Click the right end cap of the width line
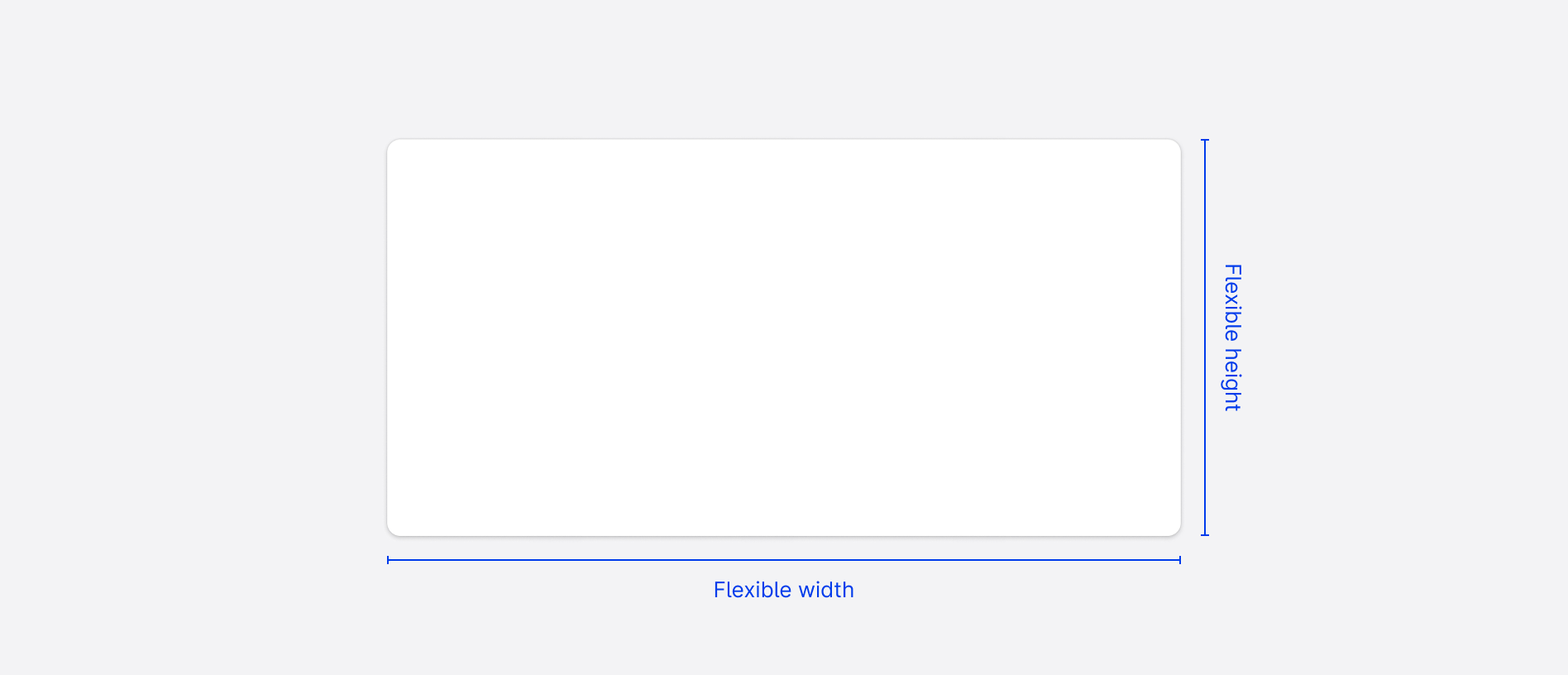 tap(1180, 560)
